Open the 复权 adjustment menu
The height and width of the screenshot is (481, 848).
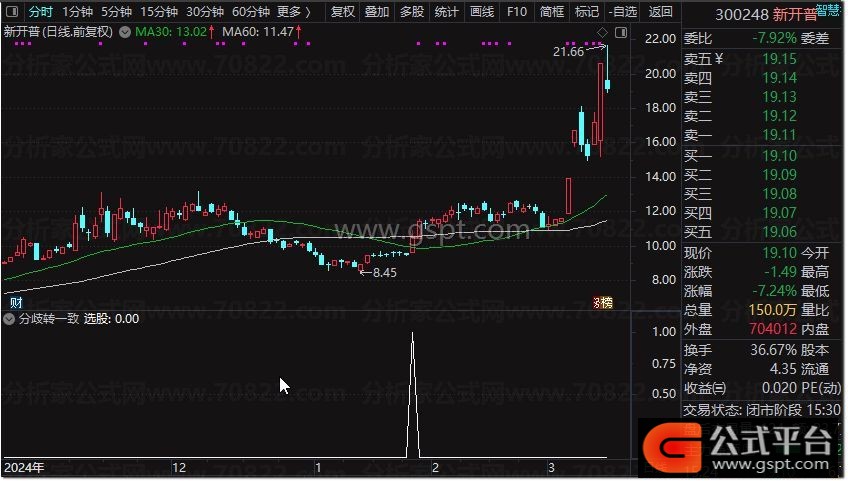tap(342, 11)
